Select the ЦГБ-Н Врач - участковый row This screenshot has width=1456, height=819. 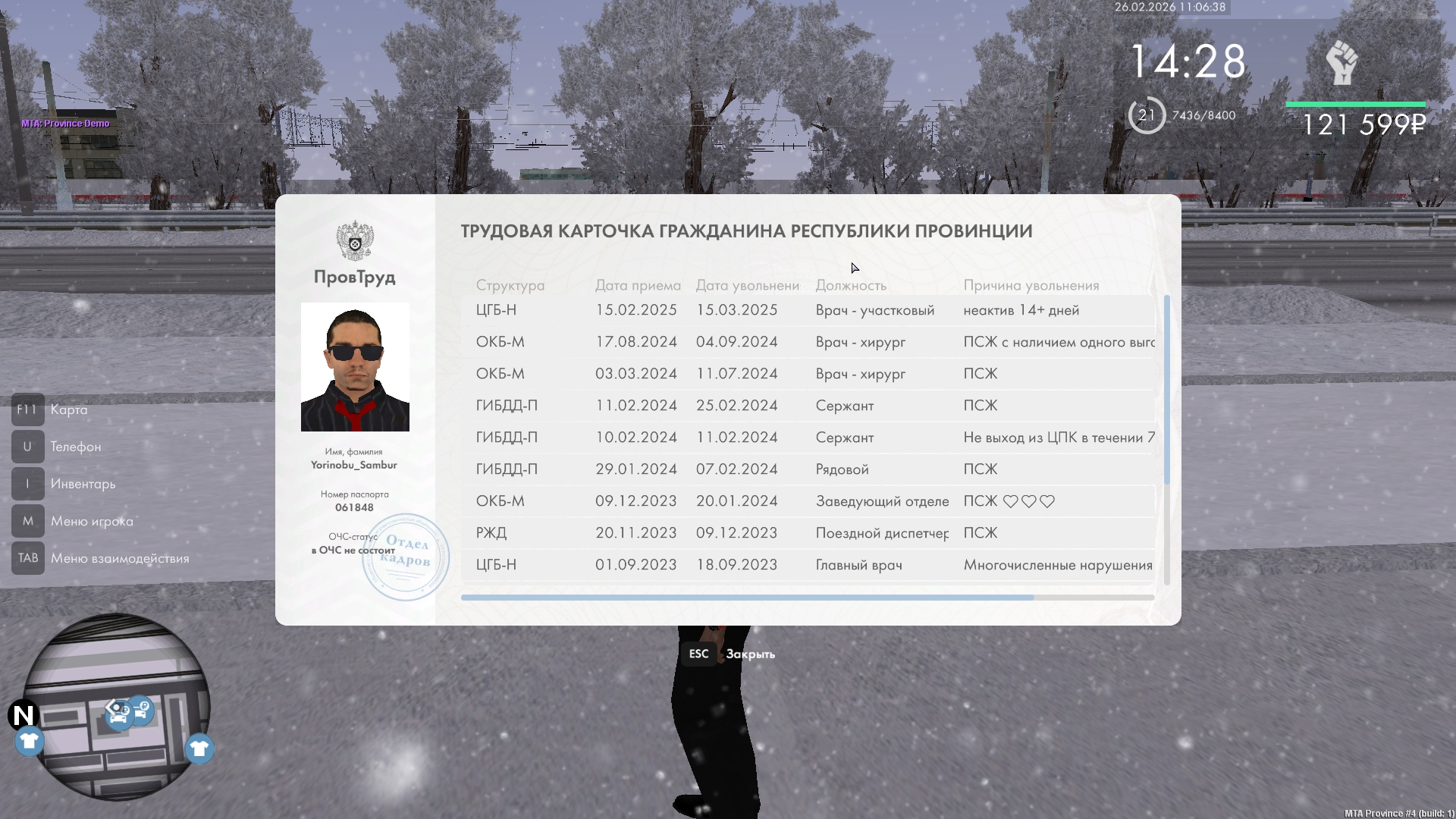808,310
